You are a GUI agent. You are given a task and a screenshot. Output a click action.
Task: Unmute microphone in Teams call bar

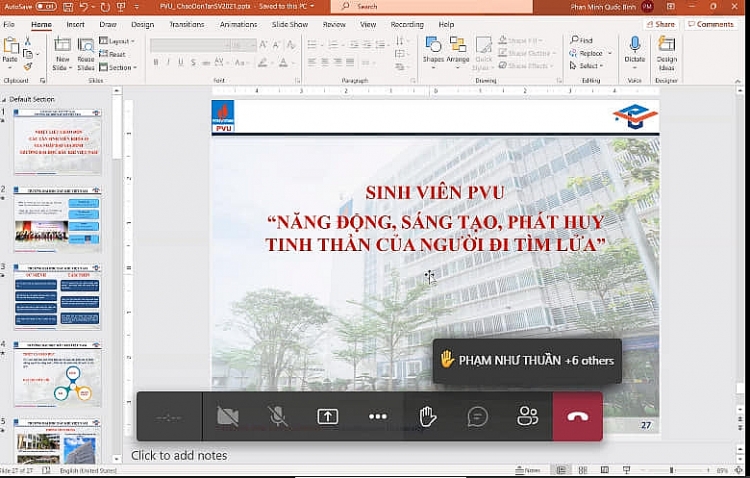pos(277,416)
